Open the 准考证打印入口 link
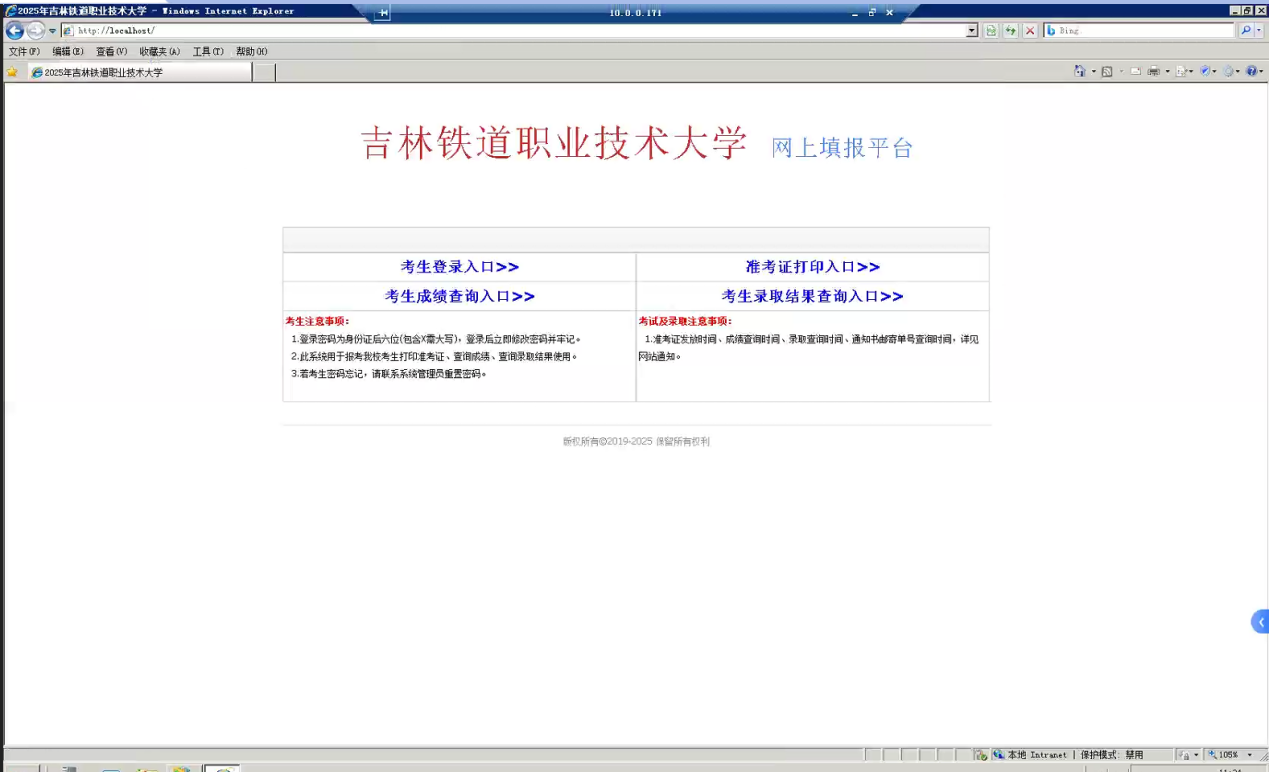Viewport: 1269px width, 772px height. (812, 267)
